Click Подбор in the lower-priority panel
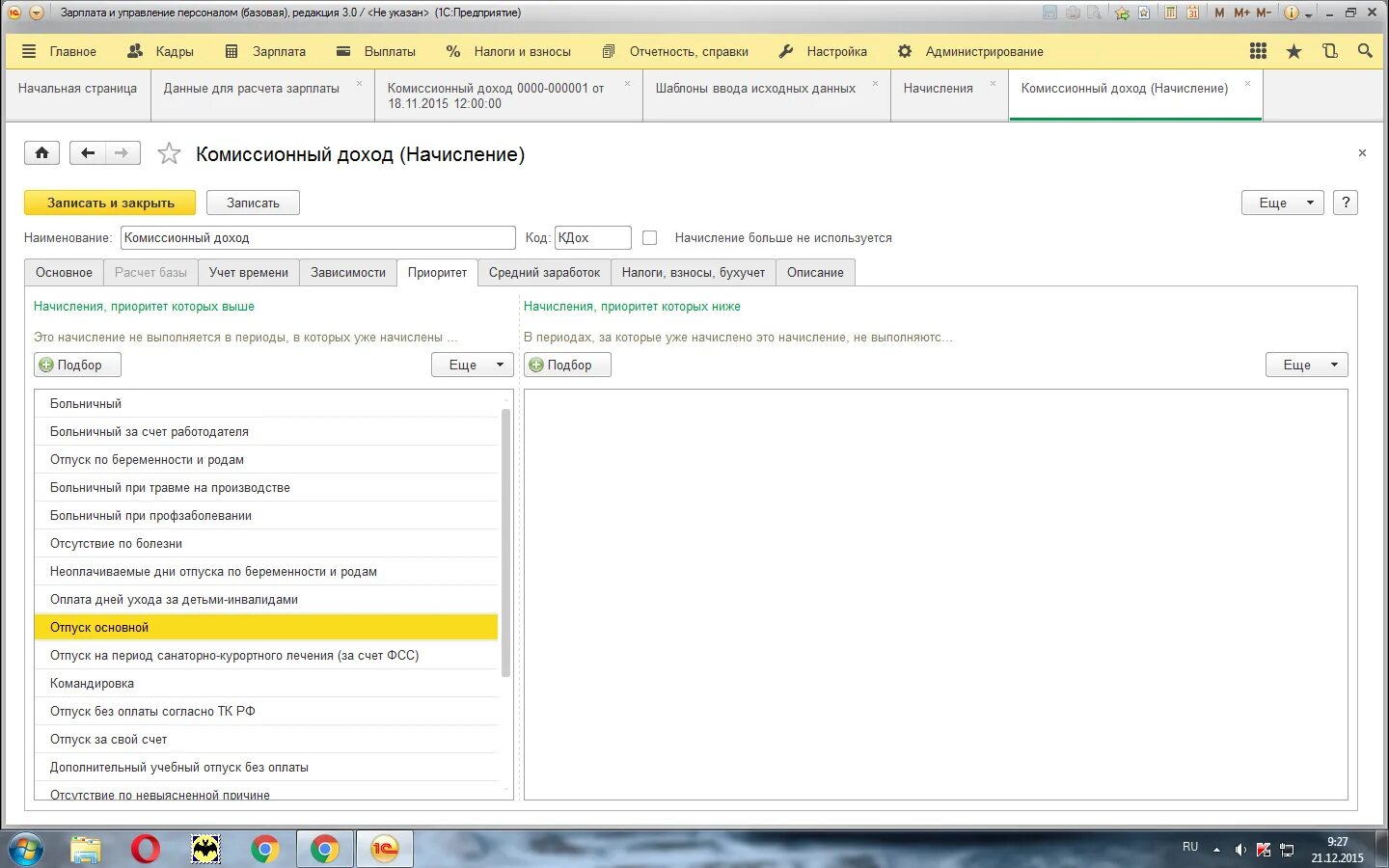Viewport: 1389px width, 868px height. pos(567,365)
